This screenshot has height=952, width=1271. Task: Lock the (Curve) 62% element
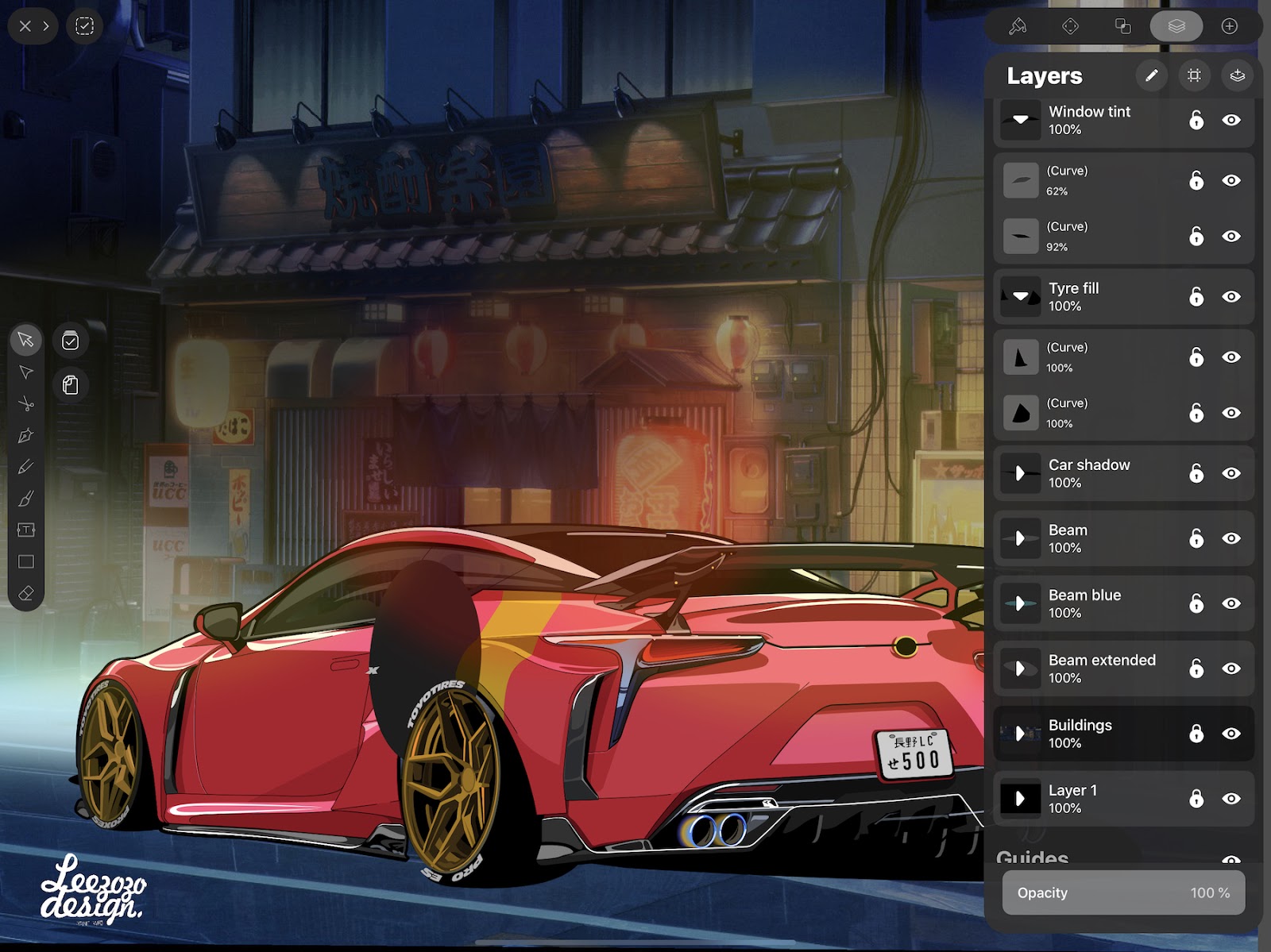coord(1196,180)
